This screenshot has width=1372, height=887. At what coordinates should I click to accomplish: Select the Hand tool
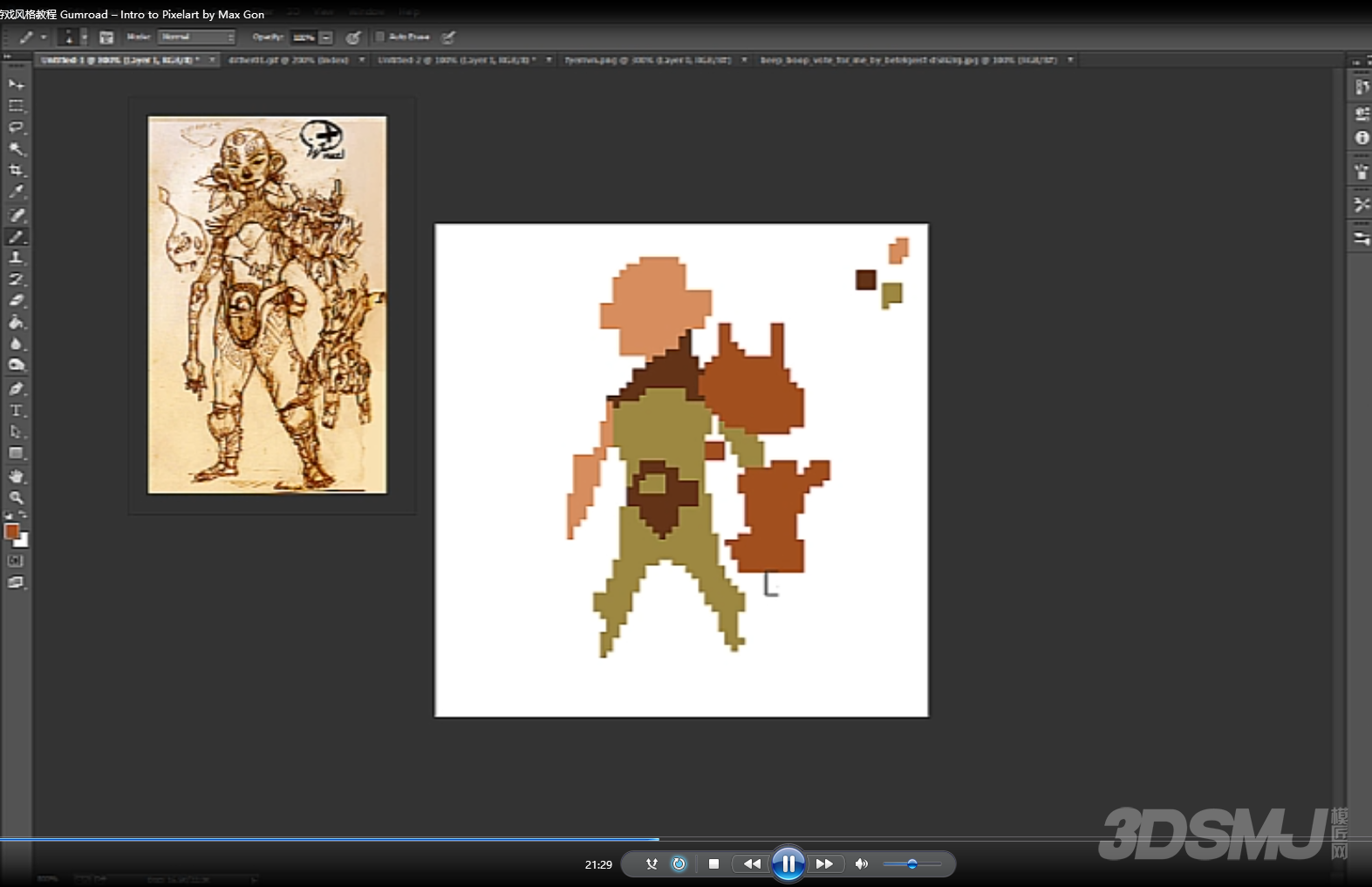coord(16,476)
